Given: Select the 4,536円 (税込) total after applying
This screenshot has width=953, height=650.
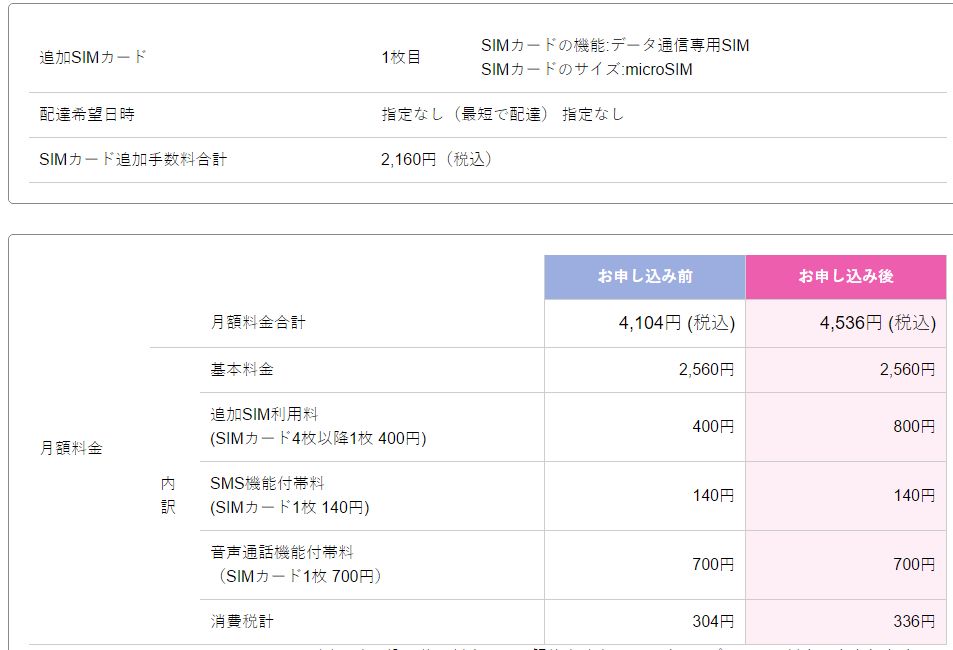Looking at the screenshot, I should (x=877, y=323).
